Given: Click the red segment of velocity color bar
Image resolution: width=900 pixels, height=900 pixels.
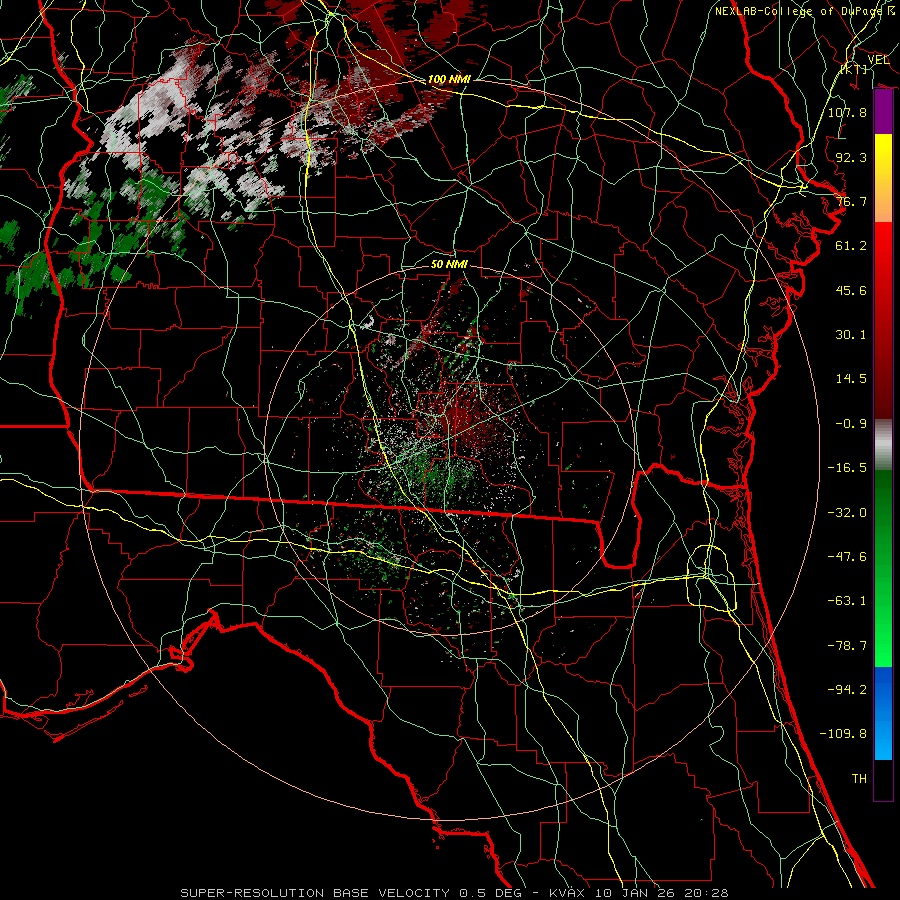Looking at the screenshot, I should pos(883,320).
